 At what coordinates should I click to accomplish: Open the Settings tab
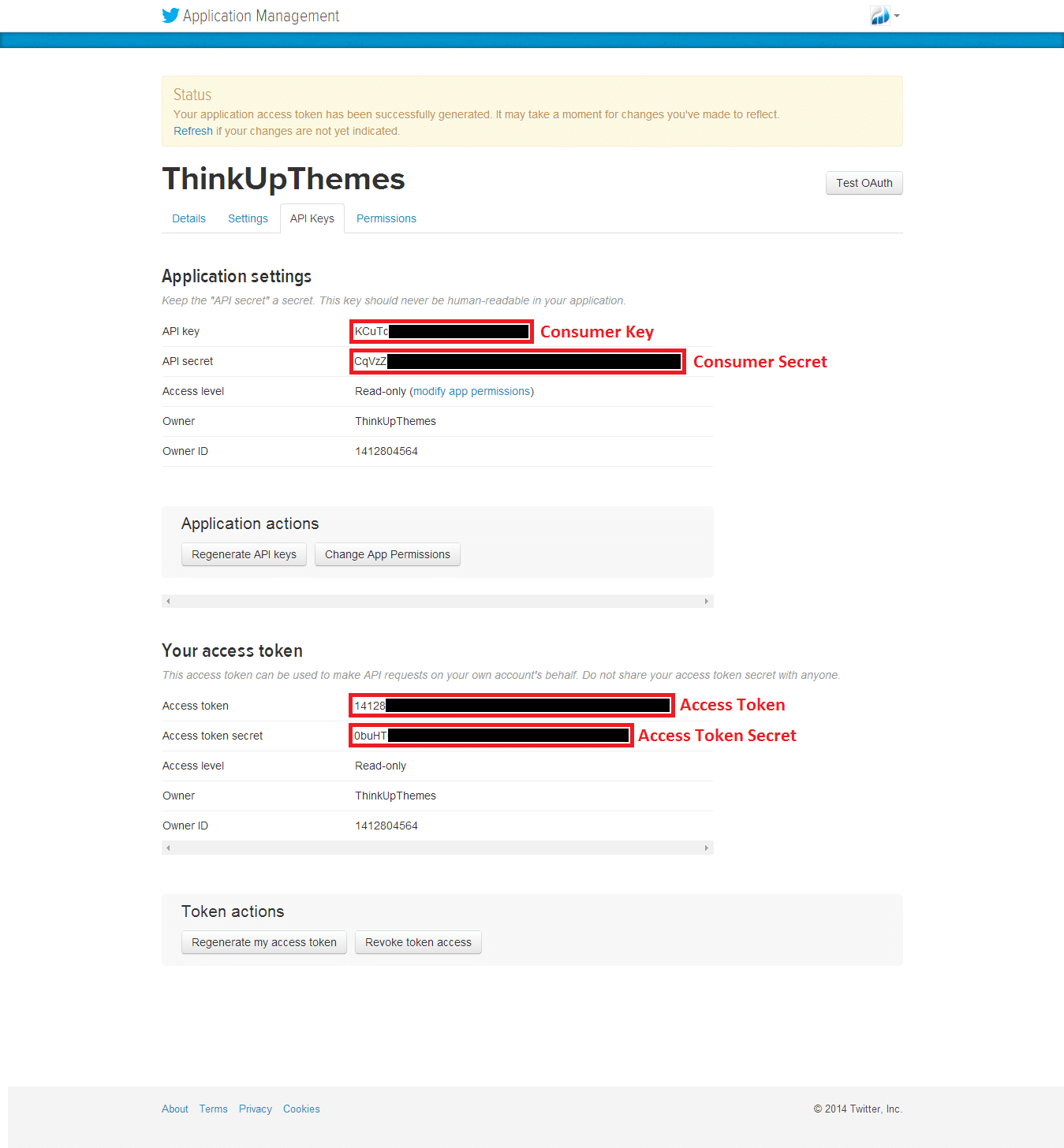pyautogui.click(x=248, y=218)
